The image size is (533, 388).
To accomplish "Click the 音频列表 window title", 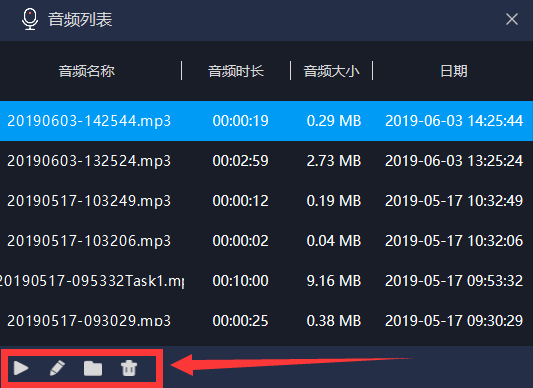I will (80, 19).
